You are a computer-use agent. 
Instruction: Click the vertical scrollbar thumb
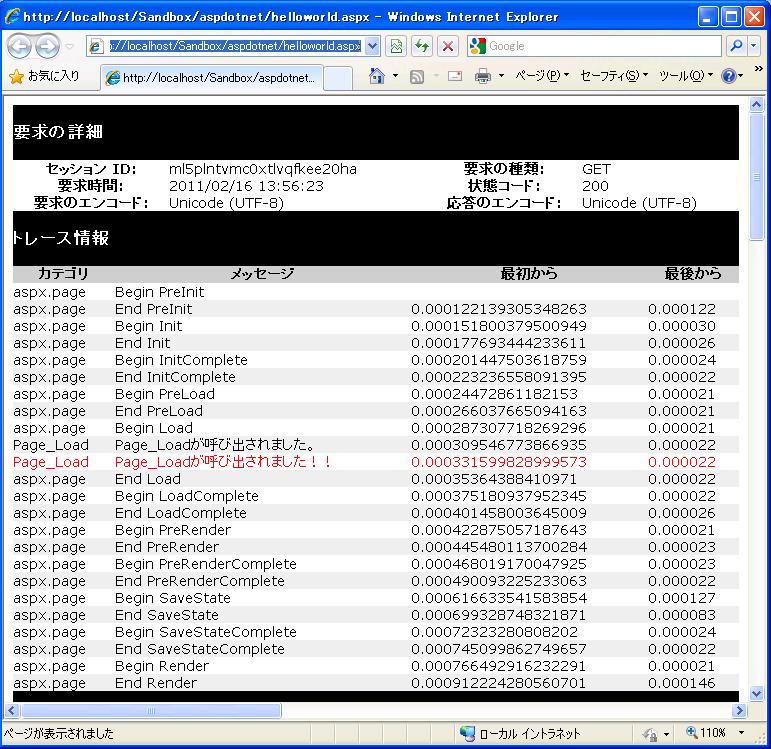pyautogui.click(x=756, y=177)
